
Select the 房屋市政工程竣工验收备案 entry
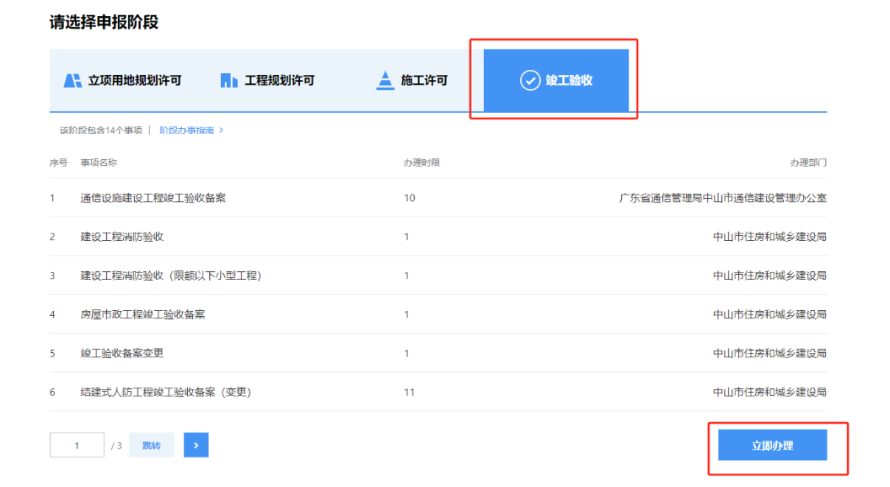pos(143,314)
